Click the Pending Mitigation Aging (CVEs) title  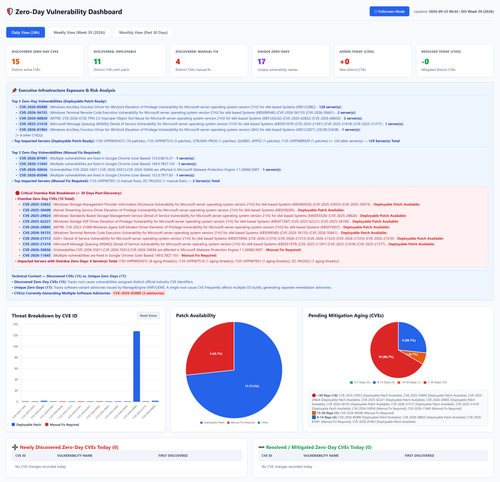pyautogui.click(x=346, y=315)
